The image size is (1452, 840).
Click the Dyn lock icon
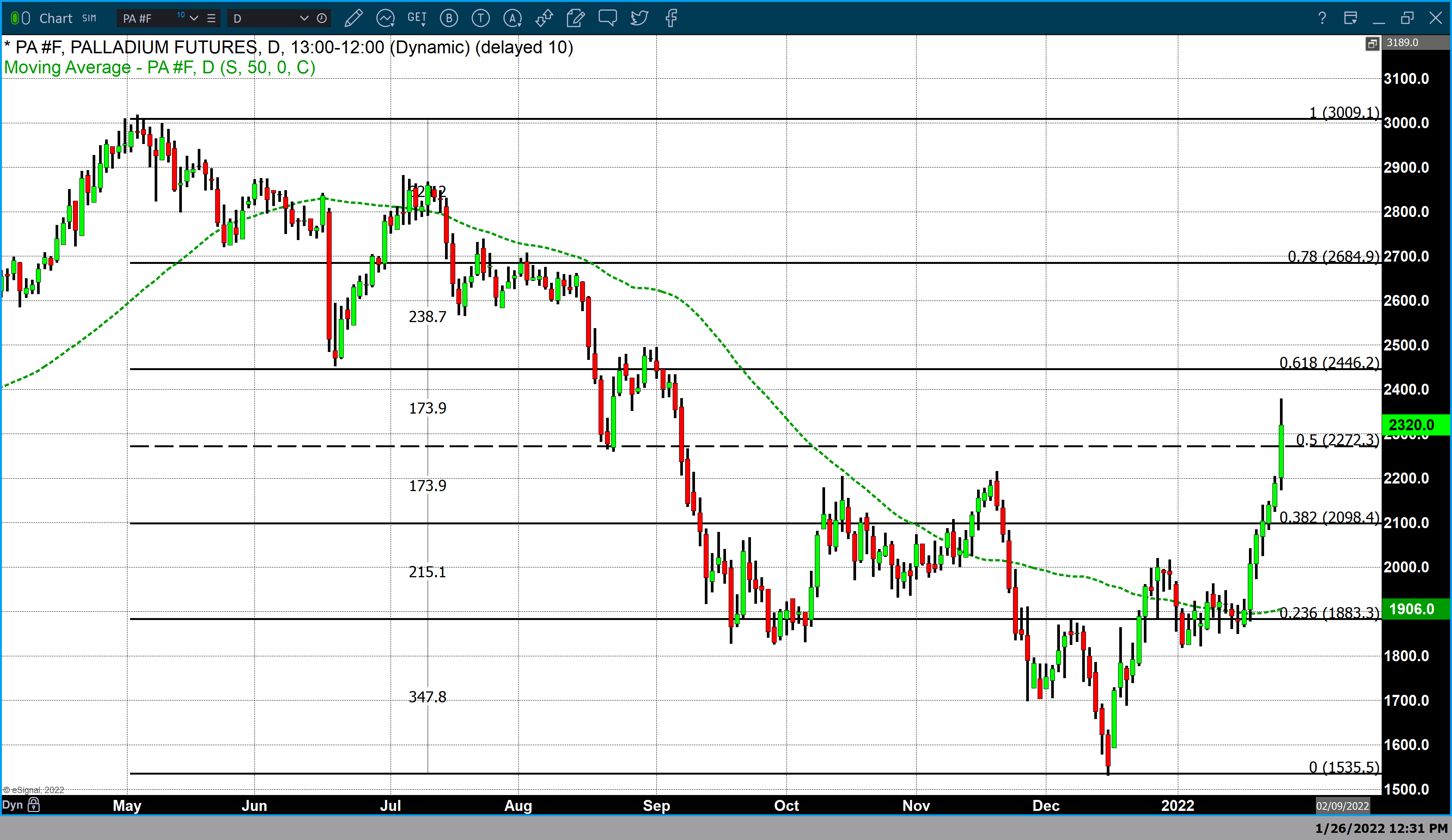point(34,805)
